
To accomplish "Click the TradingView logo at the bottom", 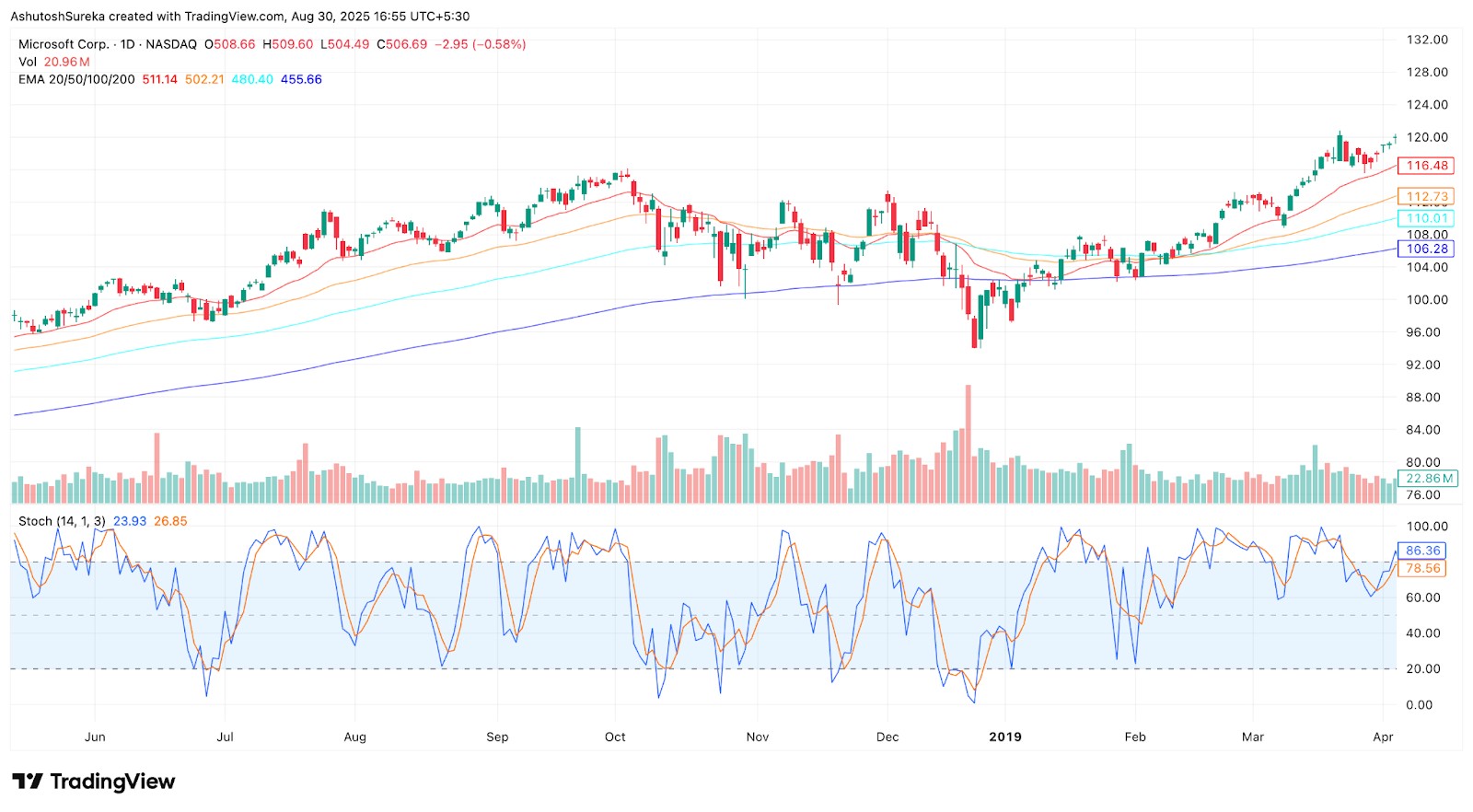I will (93, 782).
